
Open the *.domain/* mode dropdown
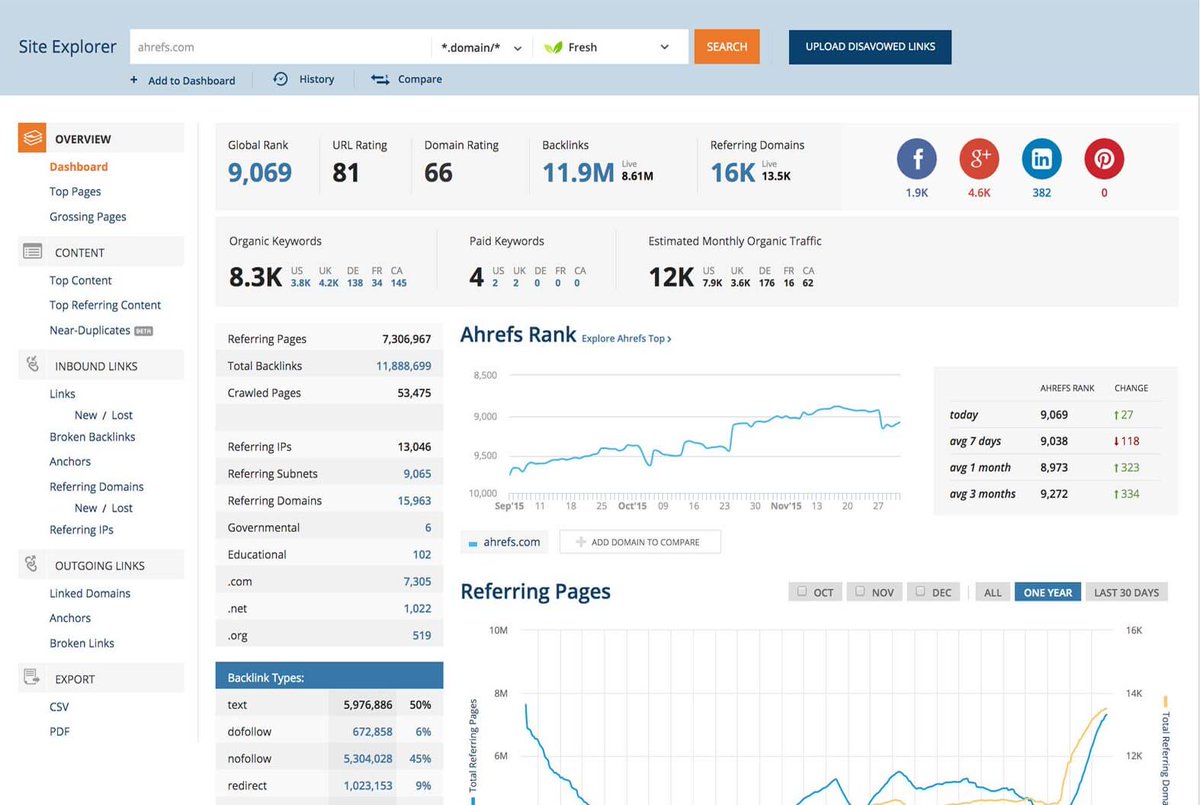click(482, 47)
